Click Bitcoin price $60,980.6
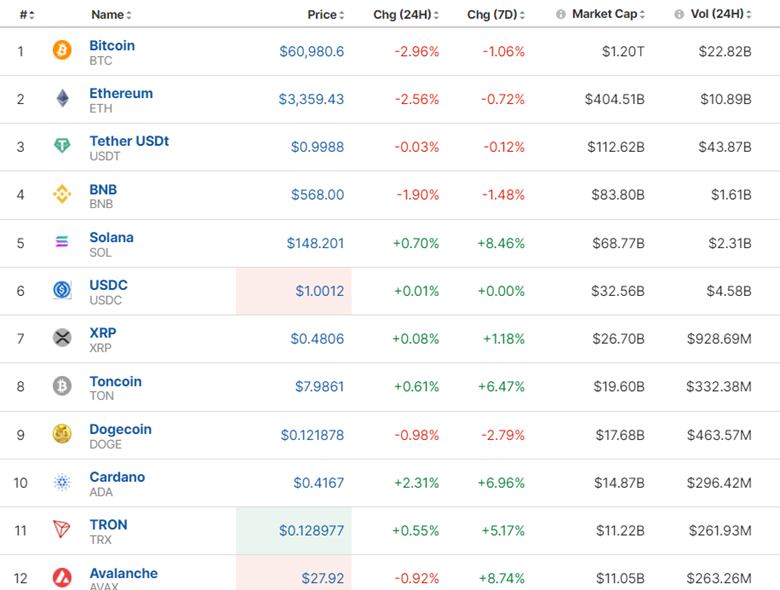This screenshot has width=780, height=590. tap(311, 51)
